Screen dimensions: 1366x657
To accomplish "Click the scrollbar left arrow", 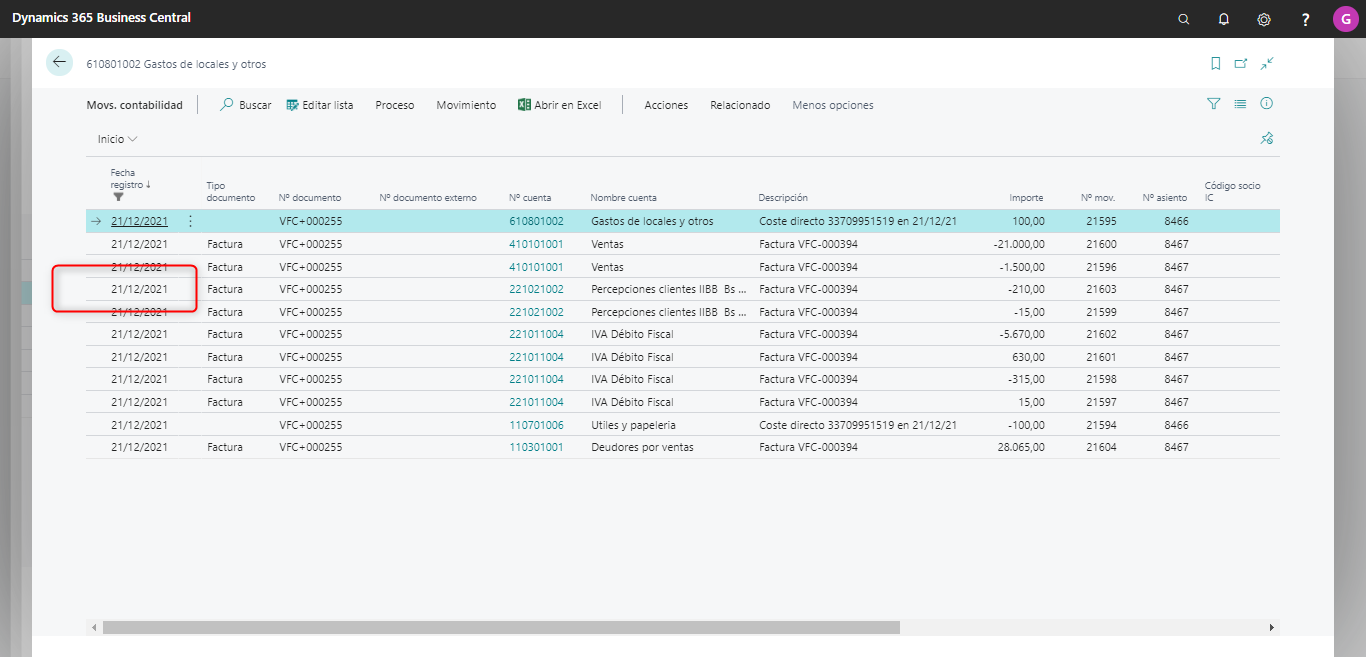I will point(94,627).
